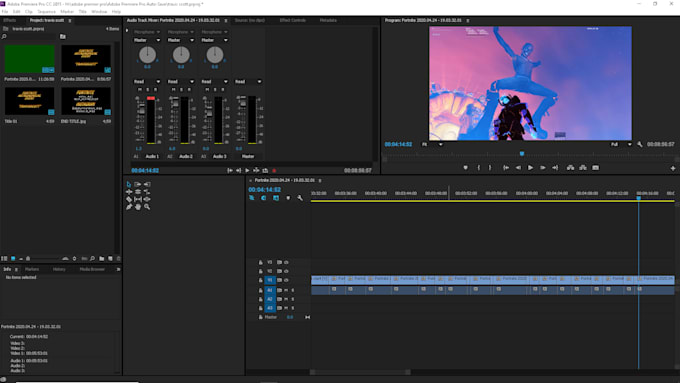
Task: Select the Track Select Forward tool
Action: click(x=138, y=184)
